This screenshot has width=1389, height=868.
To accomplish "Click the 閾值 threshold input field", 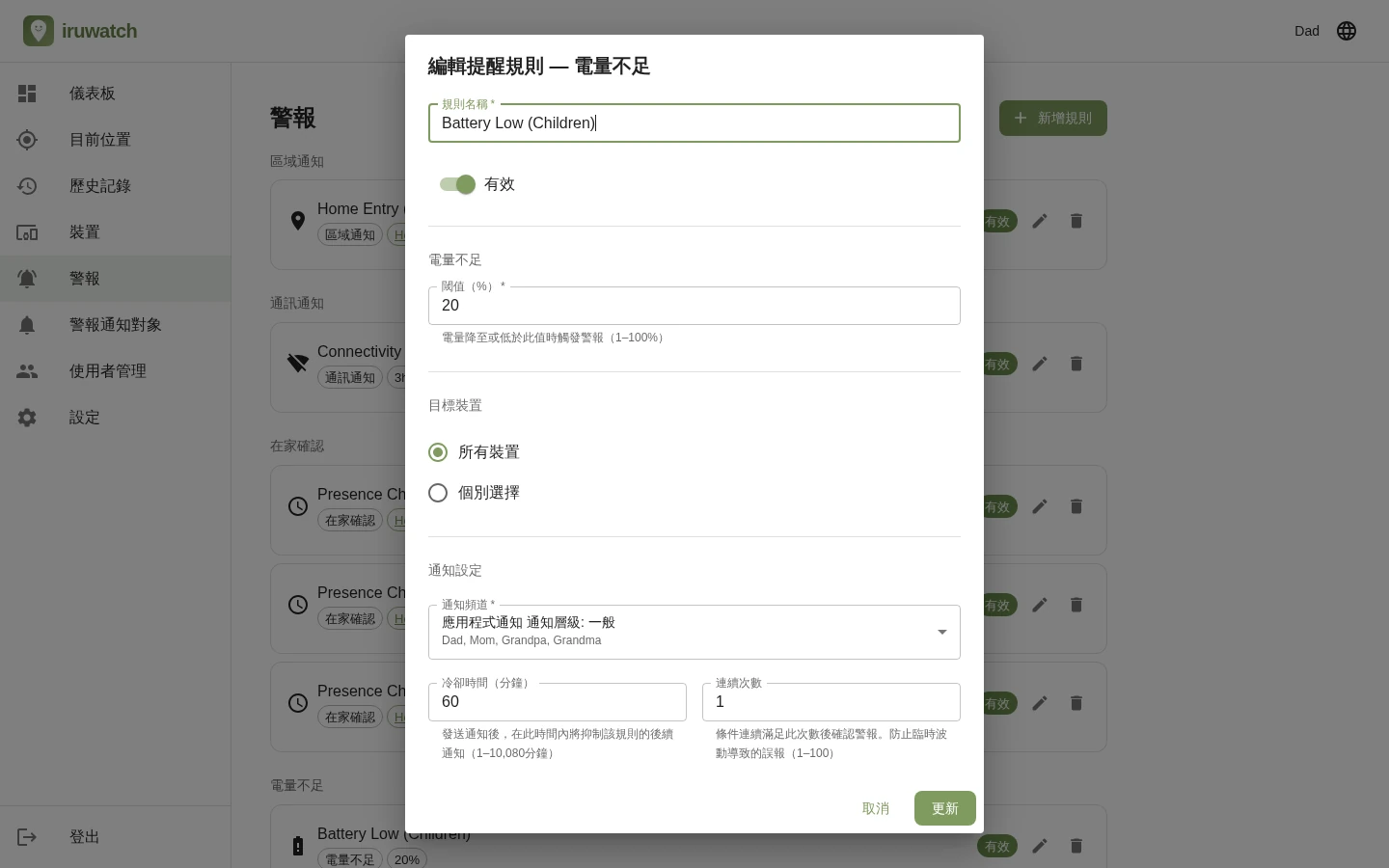I will click(x=694, y=306).
